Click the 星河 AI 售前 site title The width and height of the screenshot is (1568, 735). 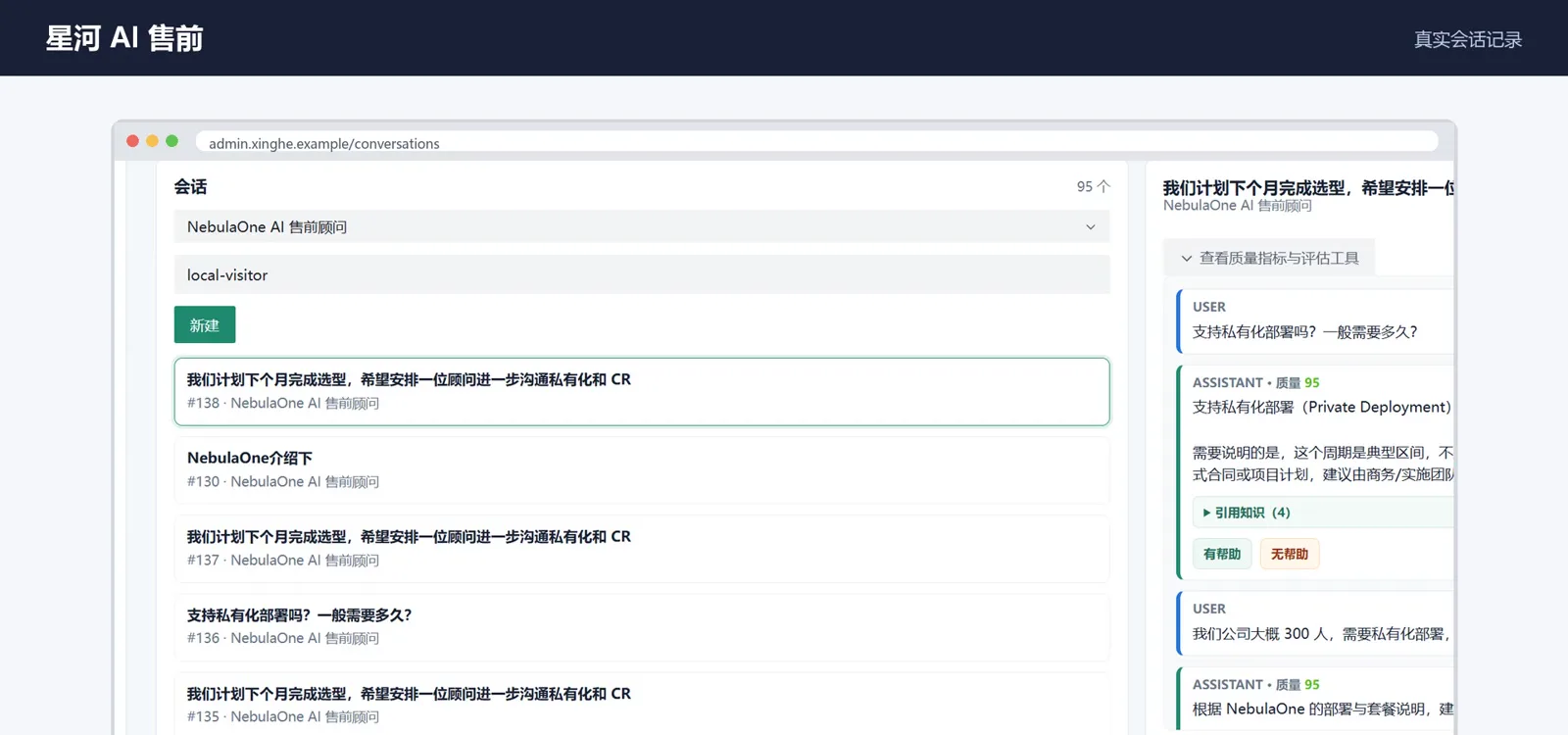124,38
